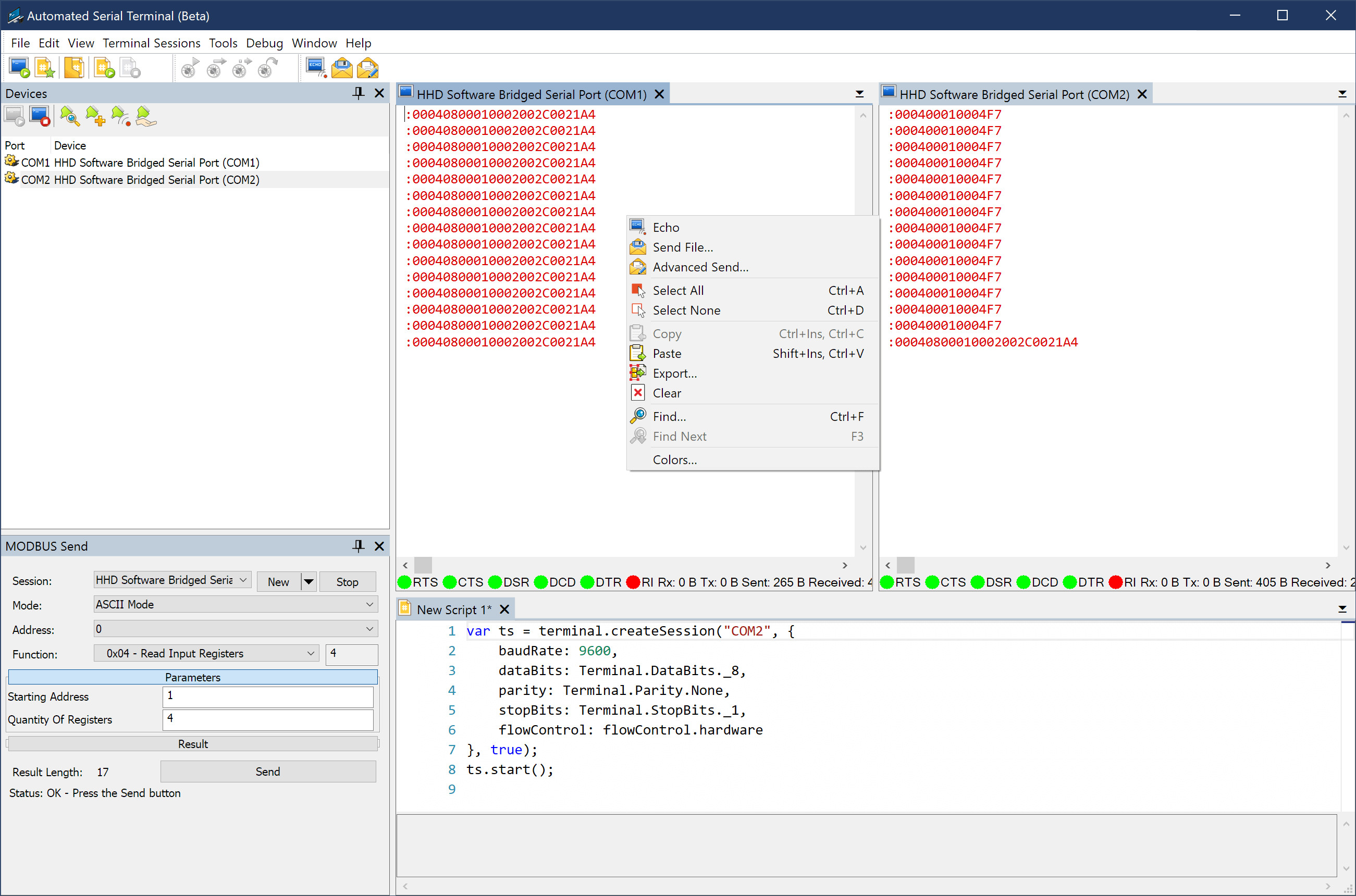Toggle the Echo toolbar icon
Screen dimensions: 1356x896
pos(316,68)
